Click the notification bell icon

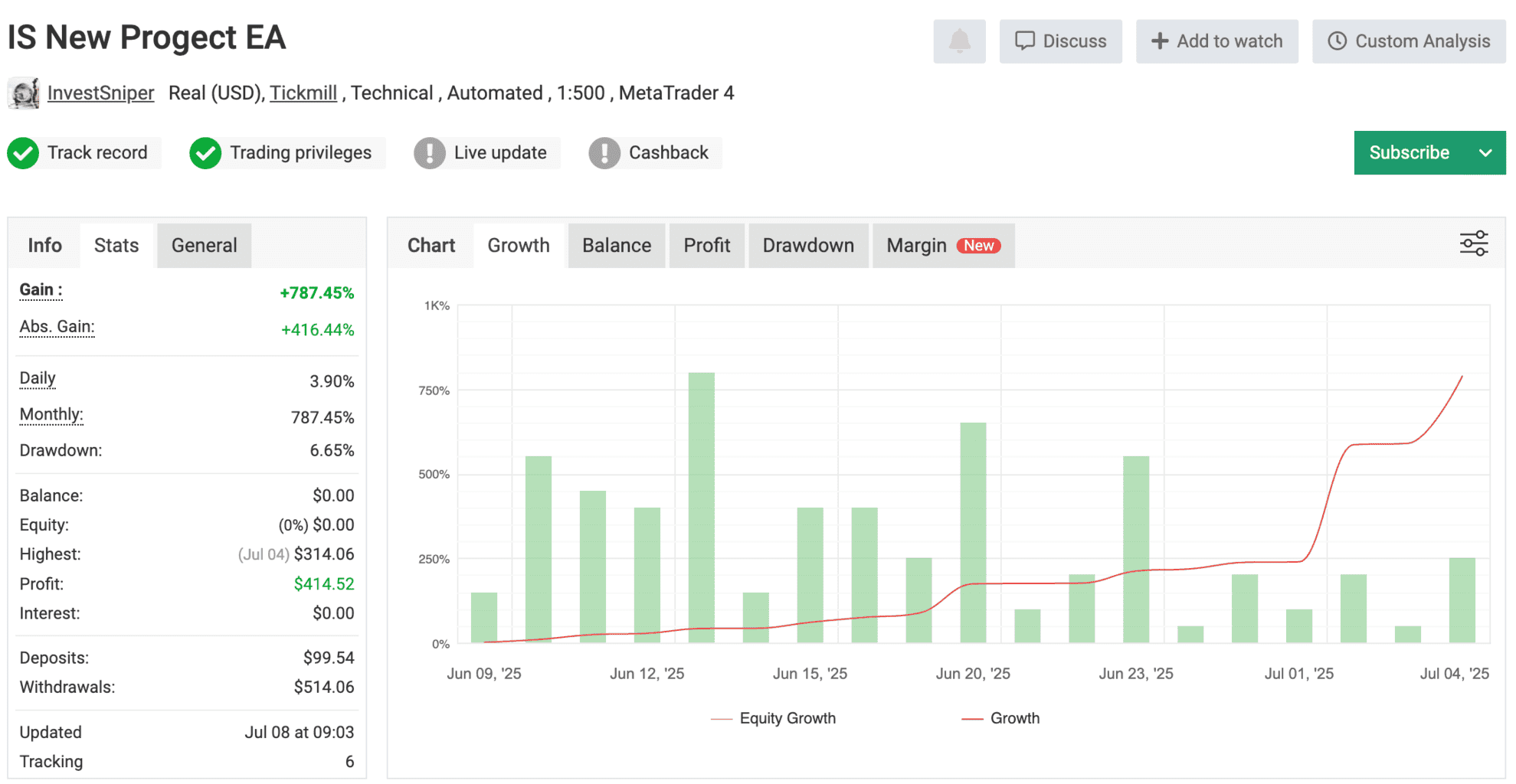coord(959,41)
